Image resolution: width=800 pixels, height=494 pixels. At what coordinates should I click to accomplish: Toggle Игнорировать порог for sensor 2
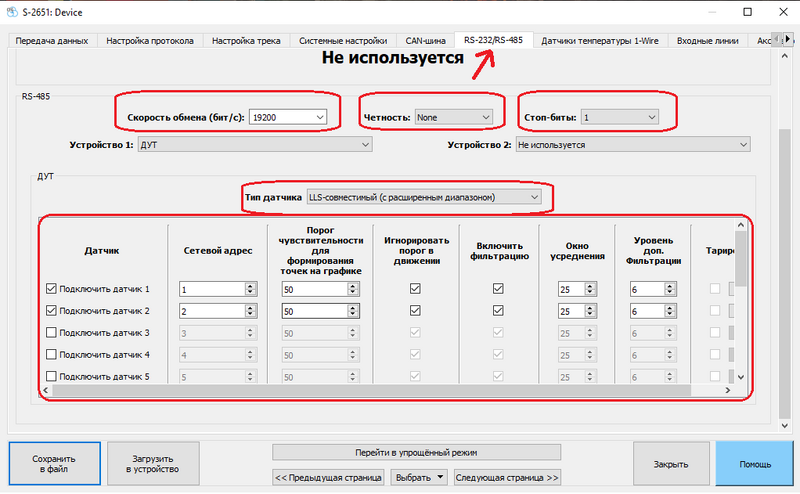point(415,311)
